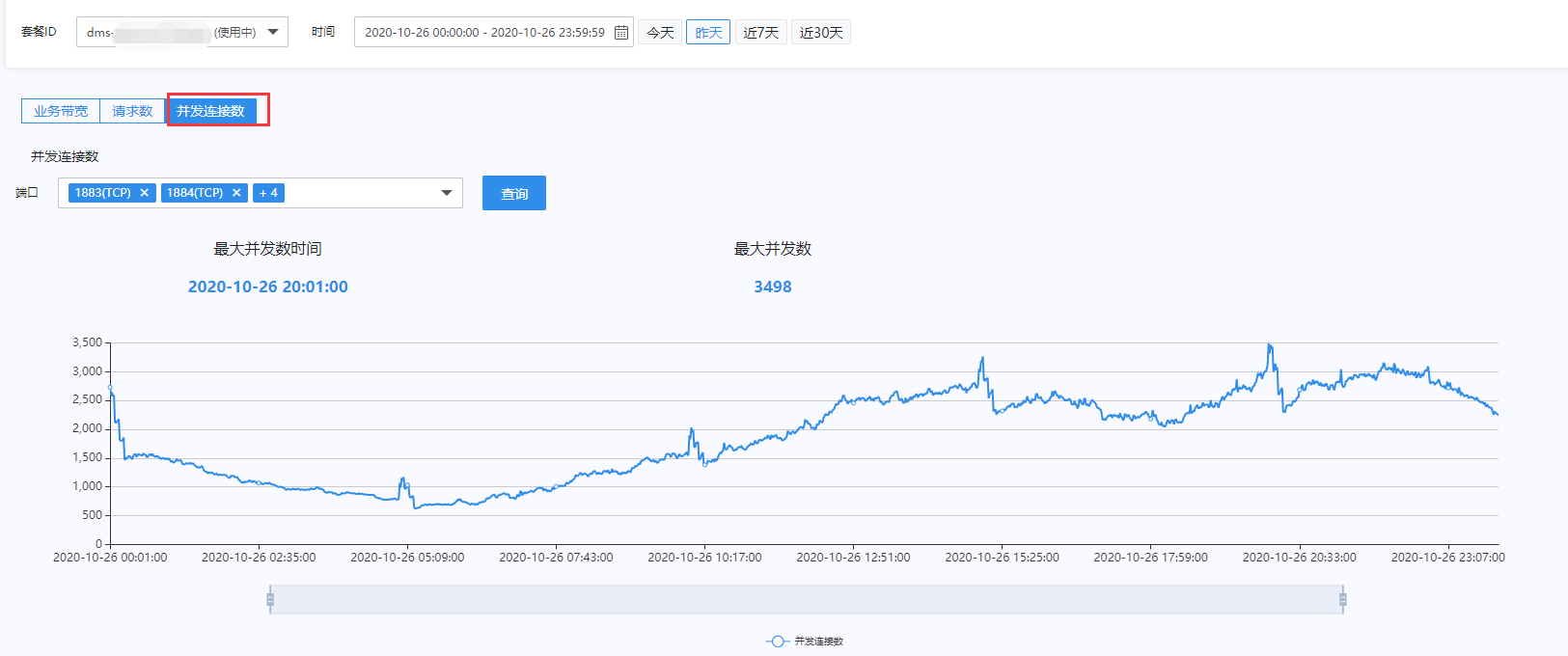Click the middle of the zoom slider bar
Viewport: 1568px width, 656px height.
[806, 599]
